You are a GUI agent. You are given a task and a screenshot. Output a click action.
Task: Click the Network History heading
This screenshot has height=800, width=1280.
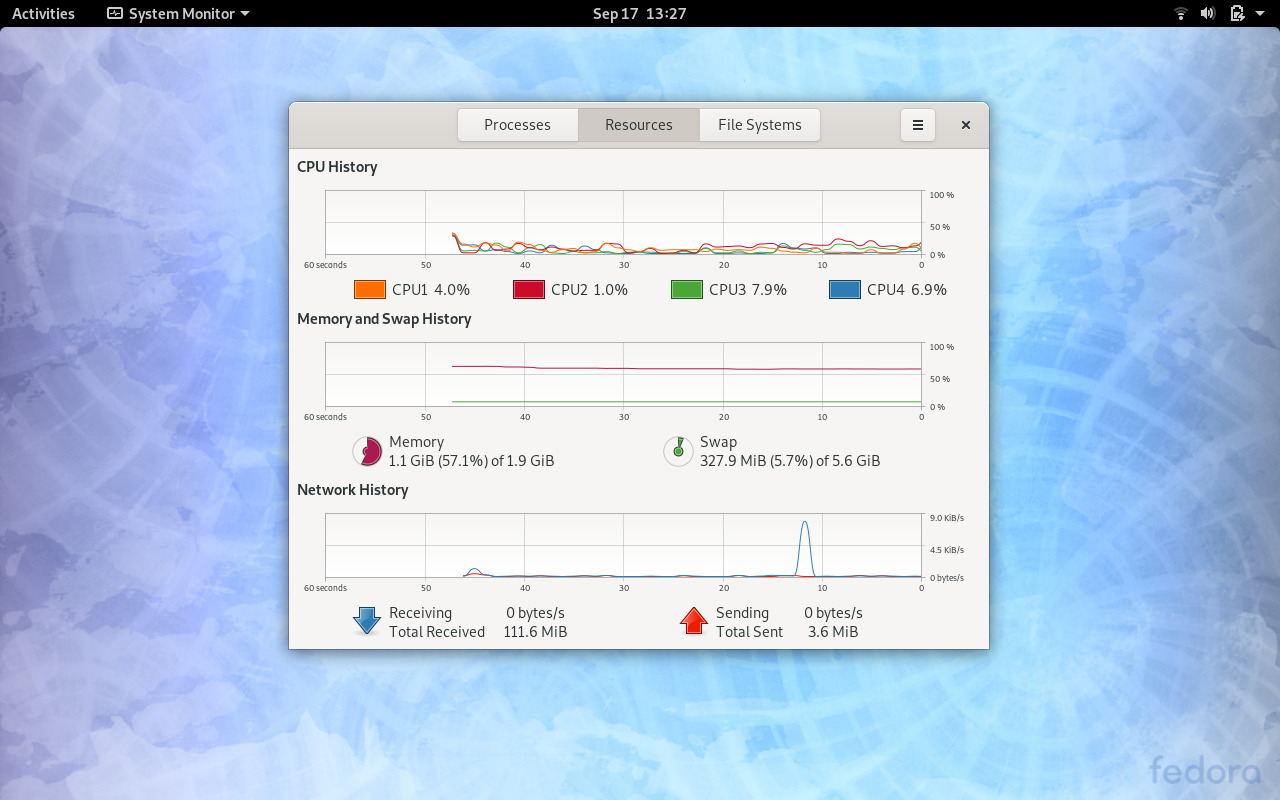[353, 490]
